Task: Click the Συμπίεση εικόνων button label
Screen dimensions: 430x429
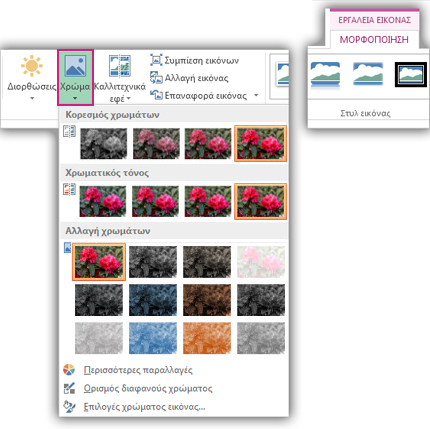Action: tap(202, 61)
